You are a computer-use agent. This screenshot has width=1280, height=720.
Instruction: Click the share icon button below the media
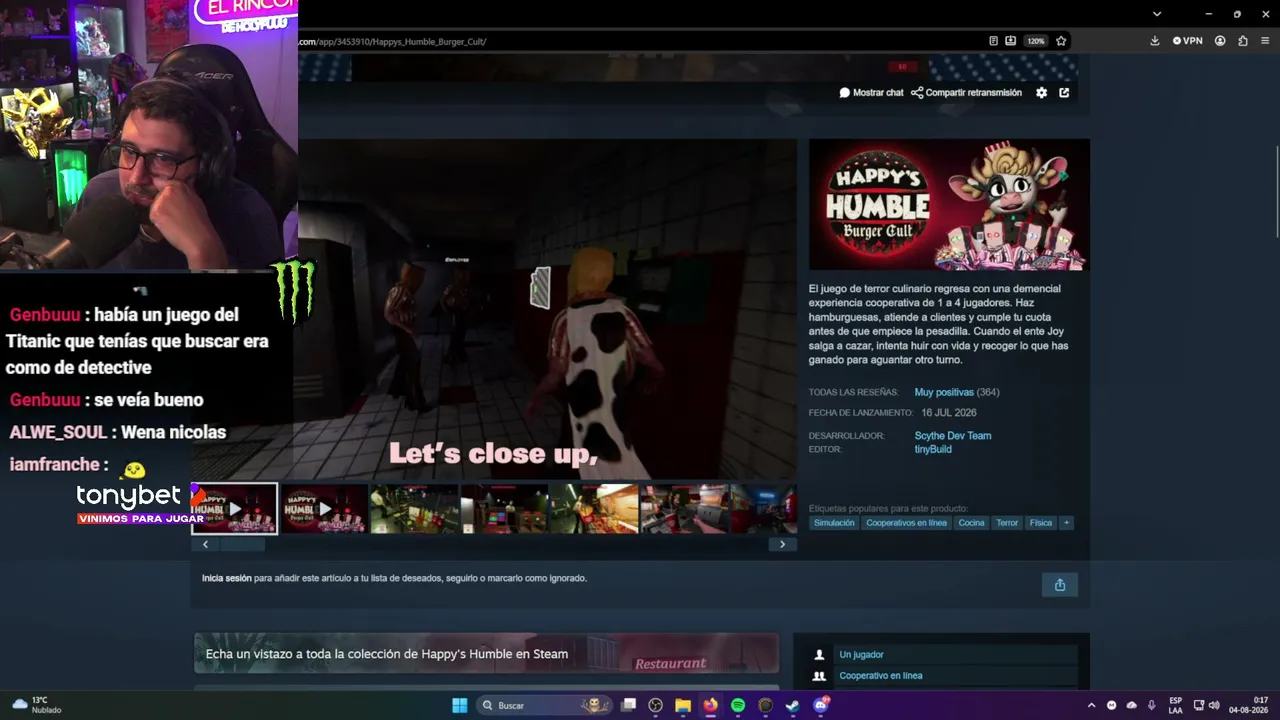tap(1060, 585)
